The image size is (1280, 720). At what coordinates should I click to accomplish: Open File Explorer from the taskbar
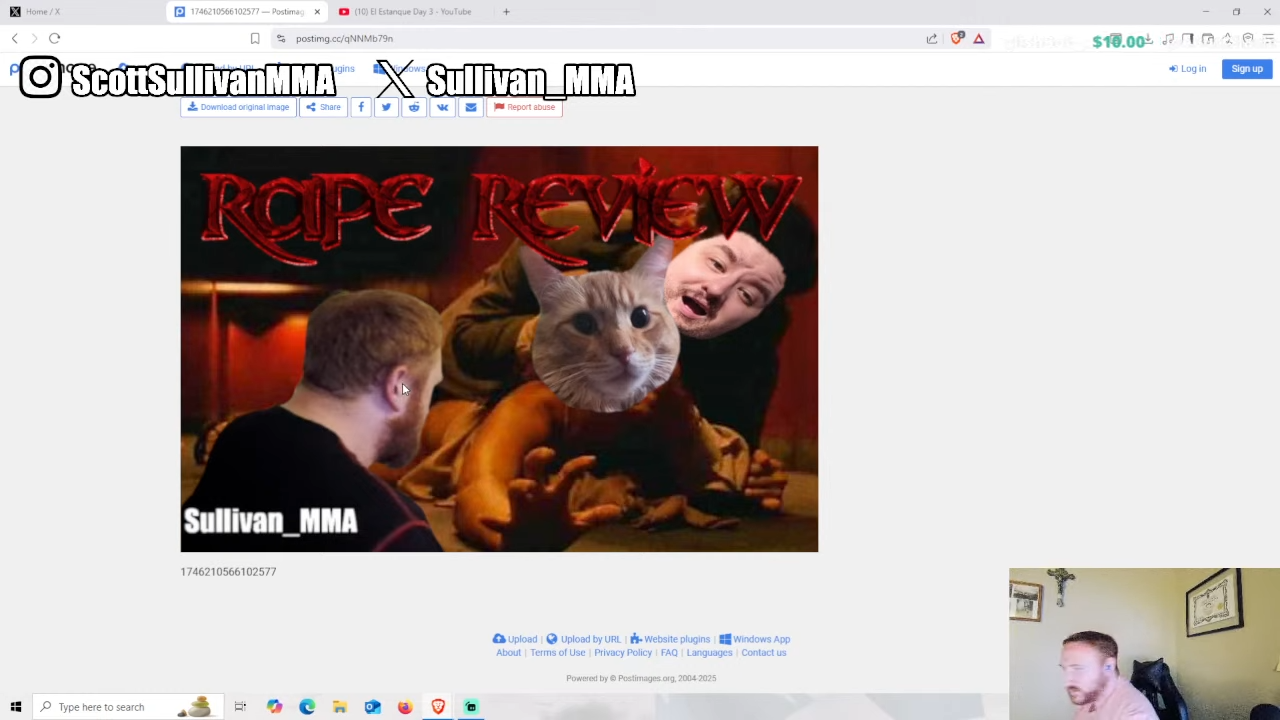340,707
